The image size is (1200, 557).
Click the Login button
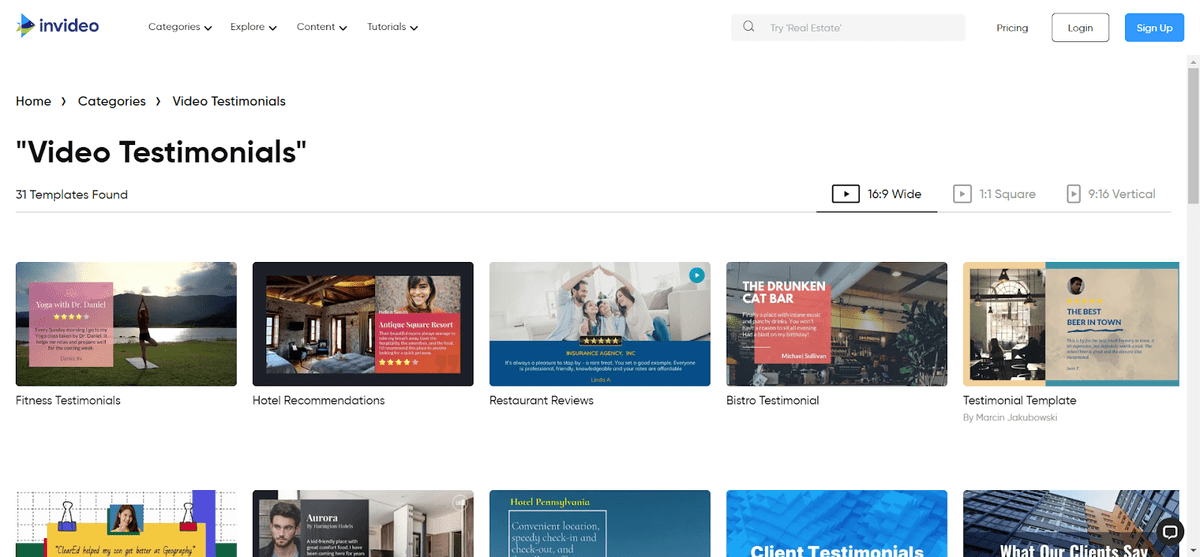point(1080,28)
